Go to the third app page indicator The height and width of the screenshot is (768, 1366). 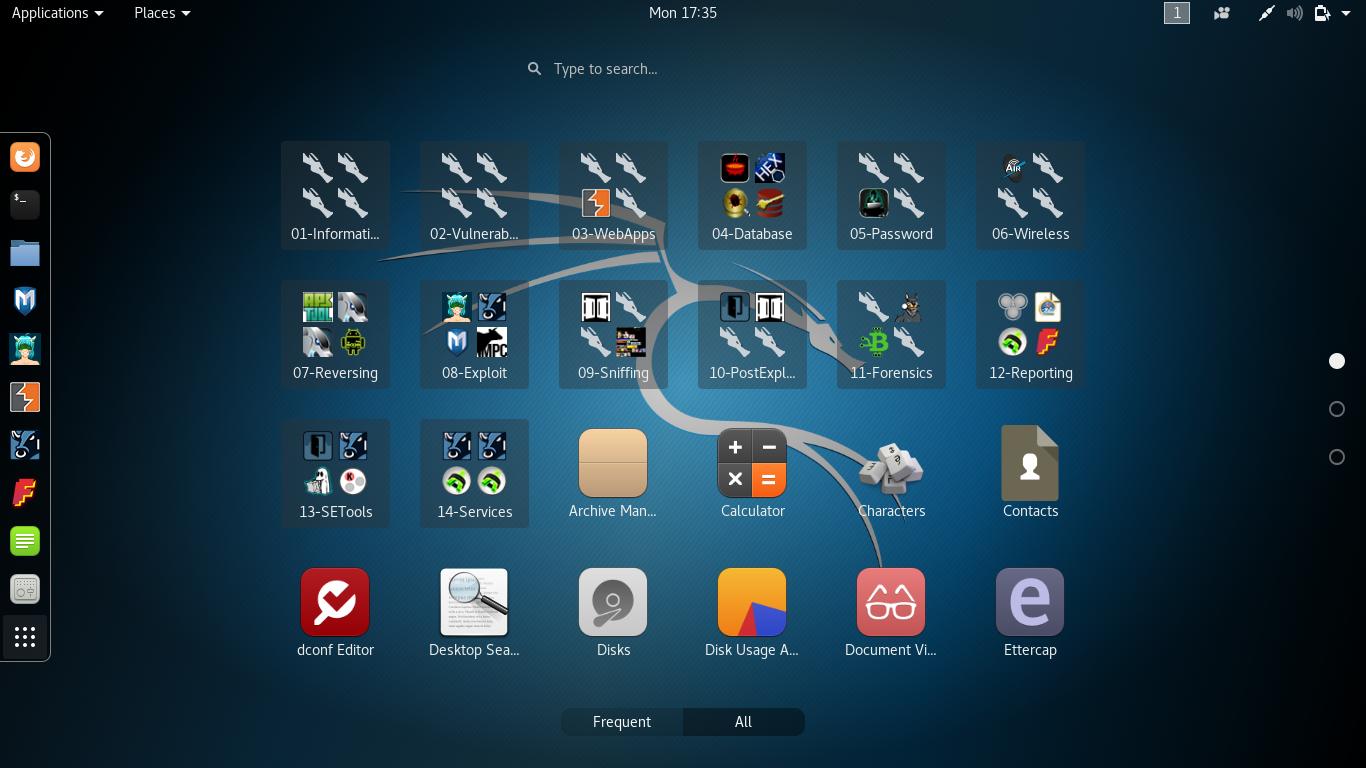click(x=1337, y=457)
